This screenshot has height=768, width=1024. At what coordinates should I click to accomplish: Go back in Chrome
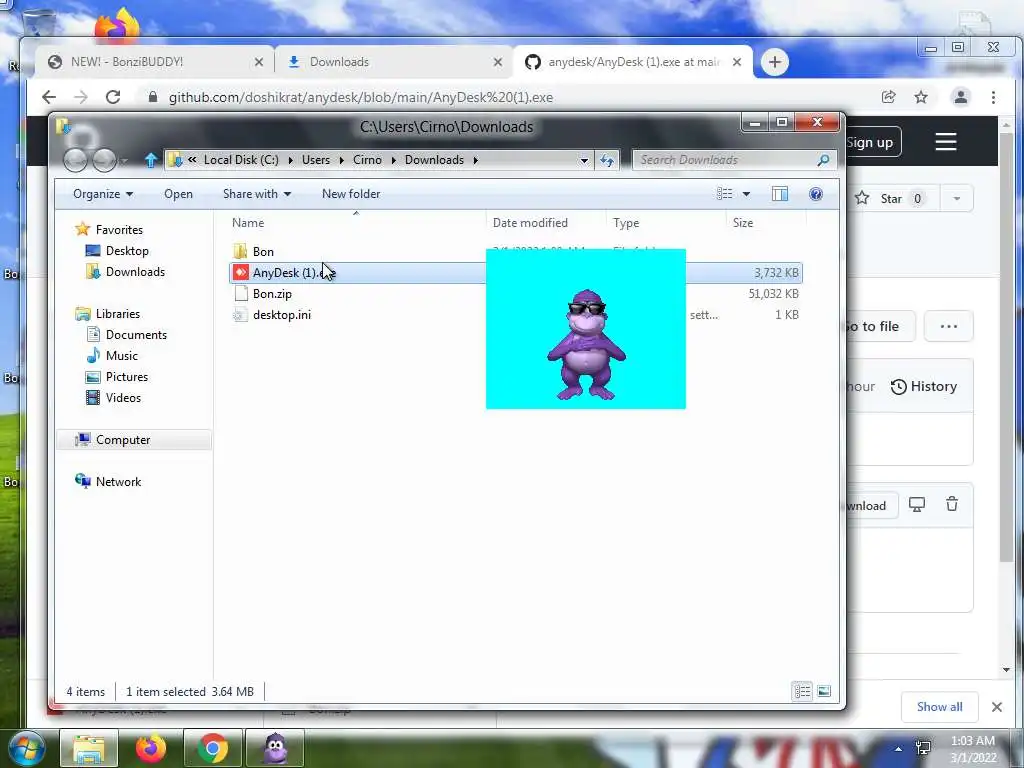(49, 97)
